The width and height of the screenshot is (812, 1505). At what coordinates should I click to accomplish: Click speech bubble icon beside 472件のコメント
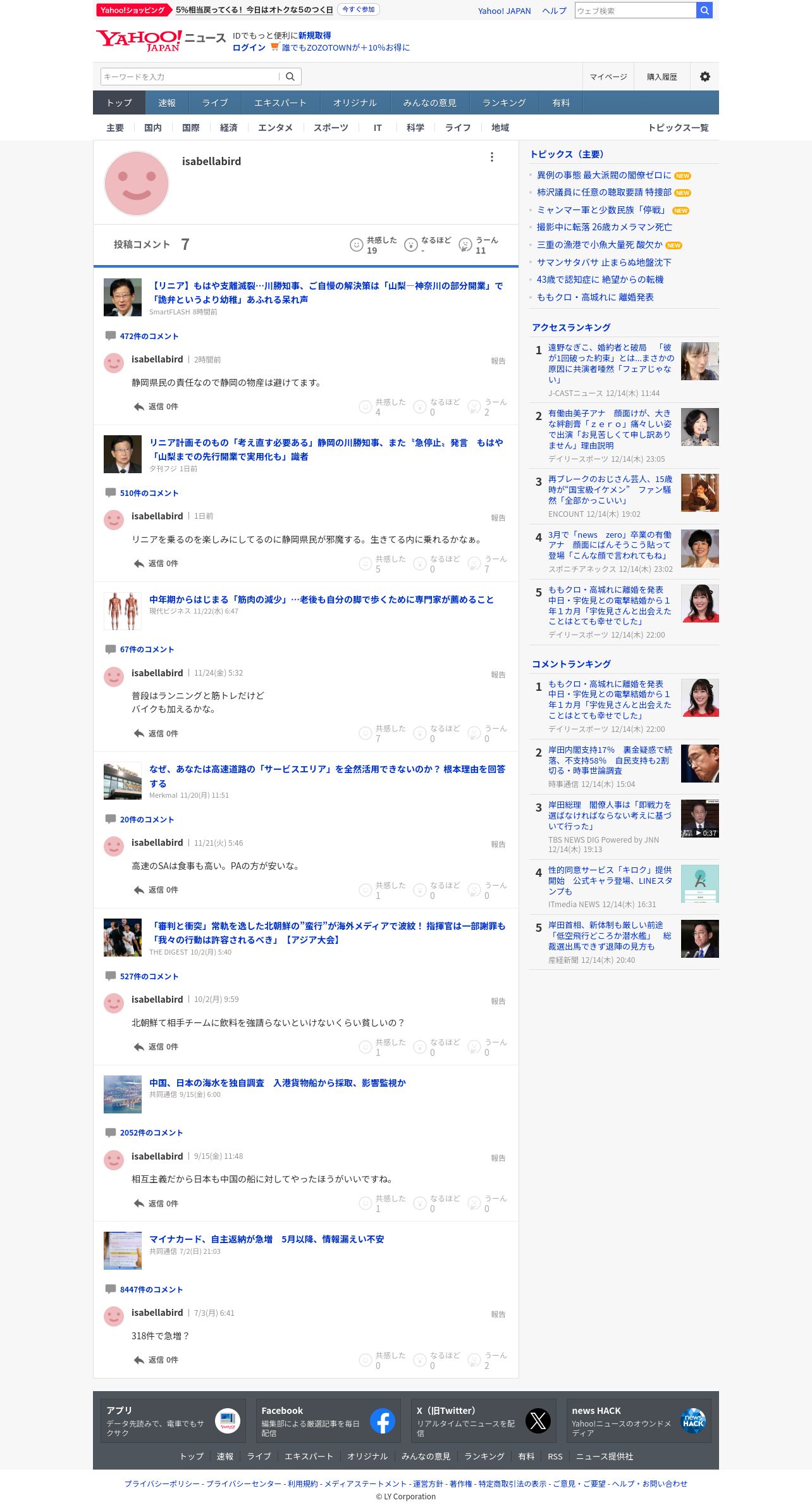[111, 336]
